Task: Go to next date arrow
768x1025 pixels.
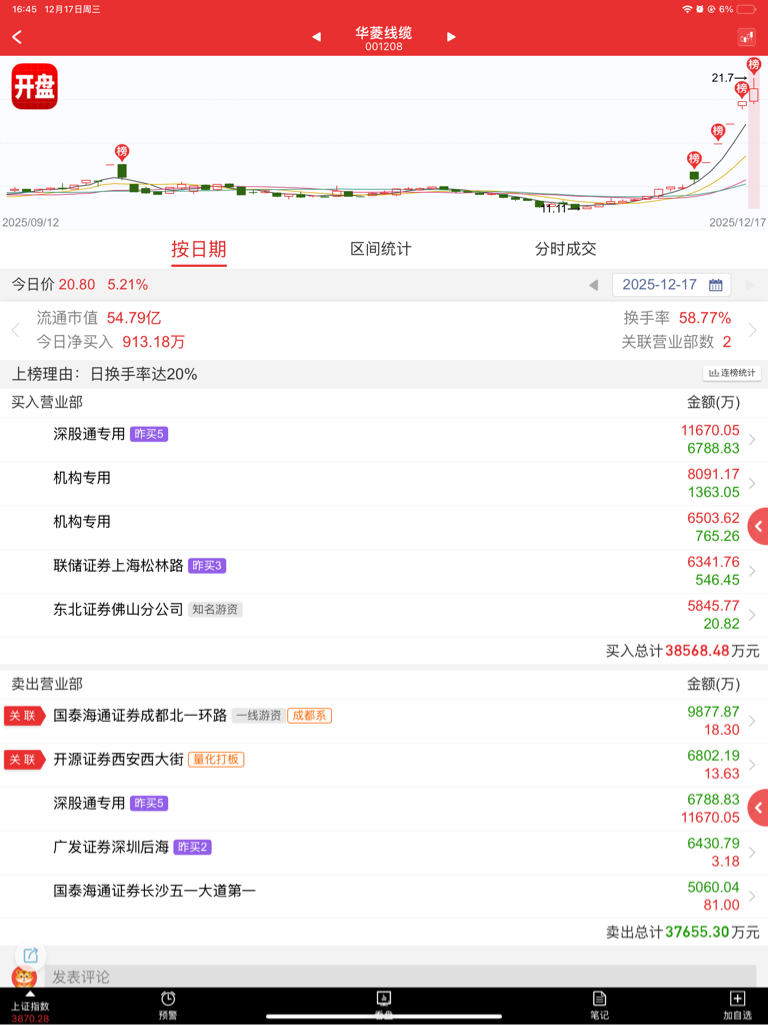Action: [x=750, y=285]
